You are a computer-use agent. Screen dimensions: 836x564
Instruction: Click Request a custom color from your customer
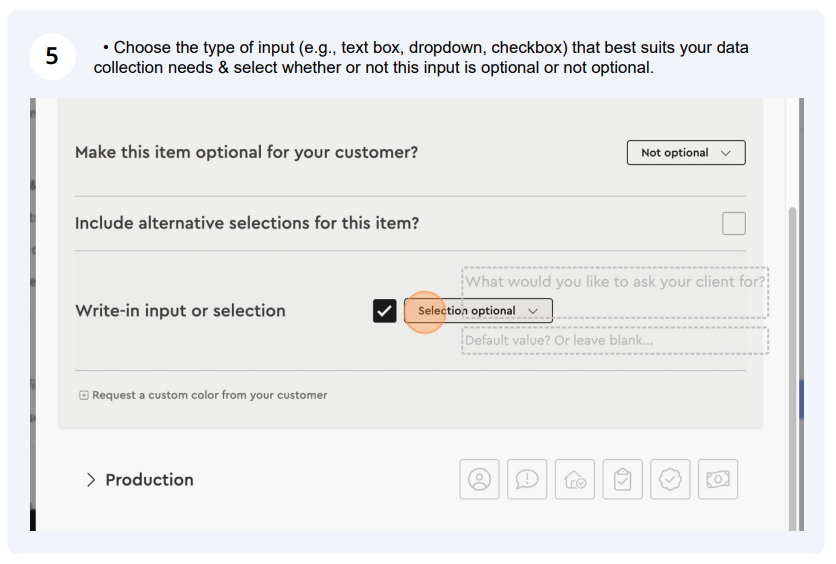(210, 395)
